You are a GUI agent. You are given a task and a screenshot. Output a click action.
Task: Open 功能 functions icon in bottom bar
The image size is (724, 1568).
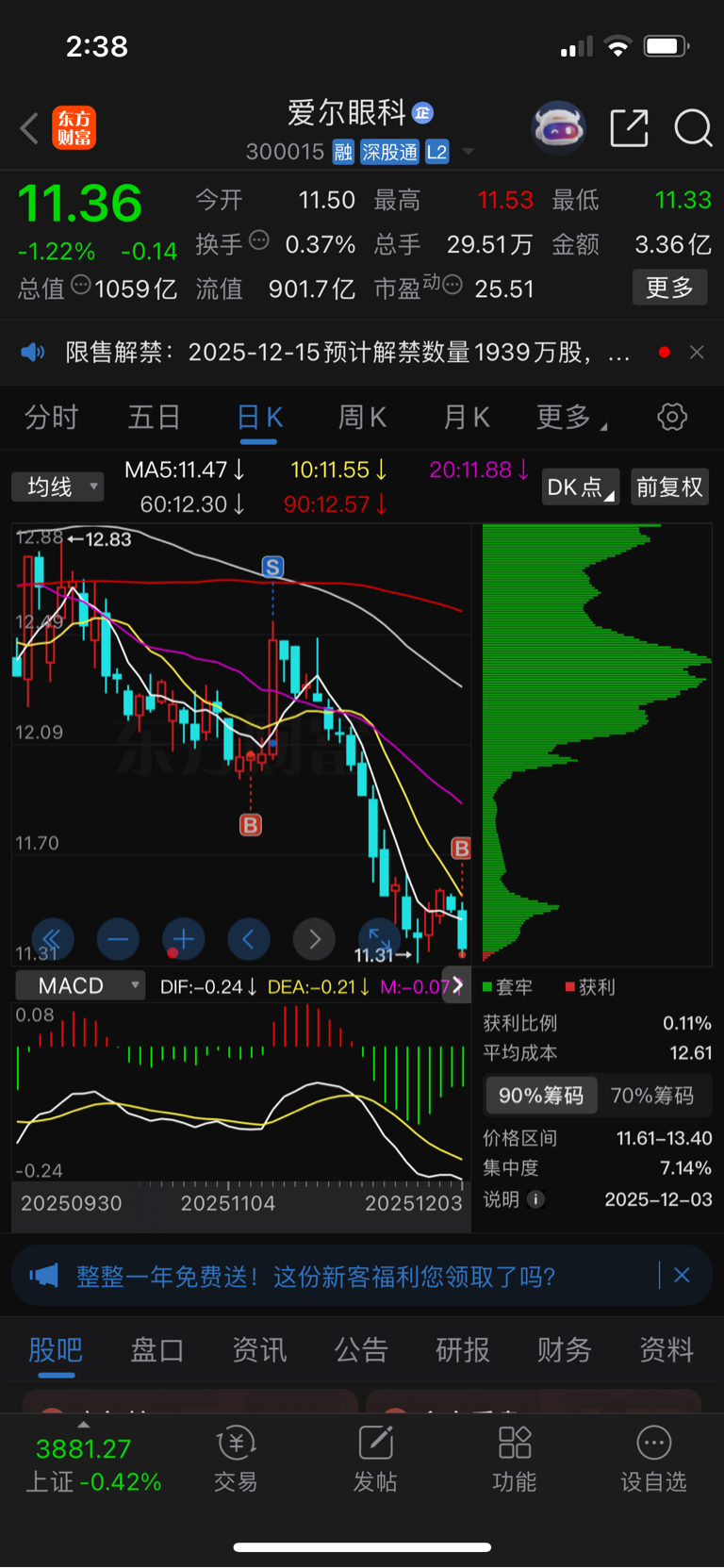515,1459
